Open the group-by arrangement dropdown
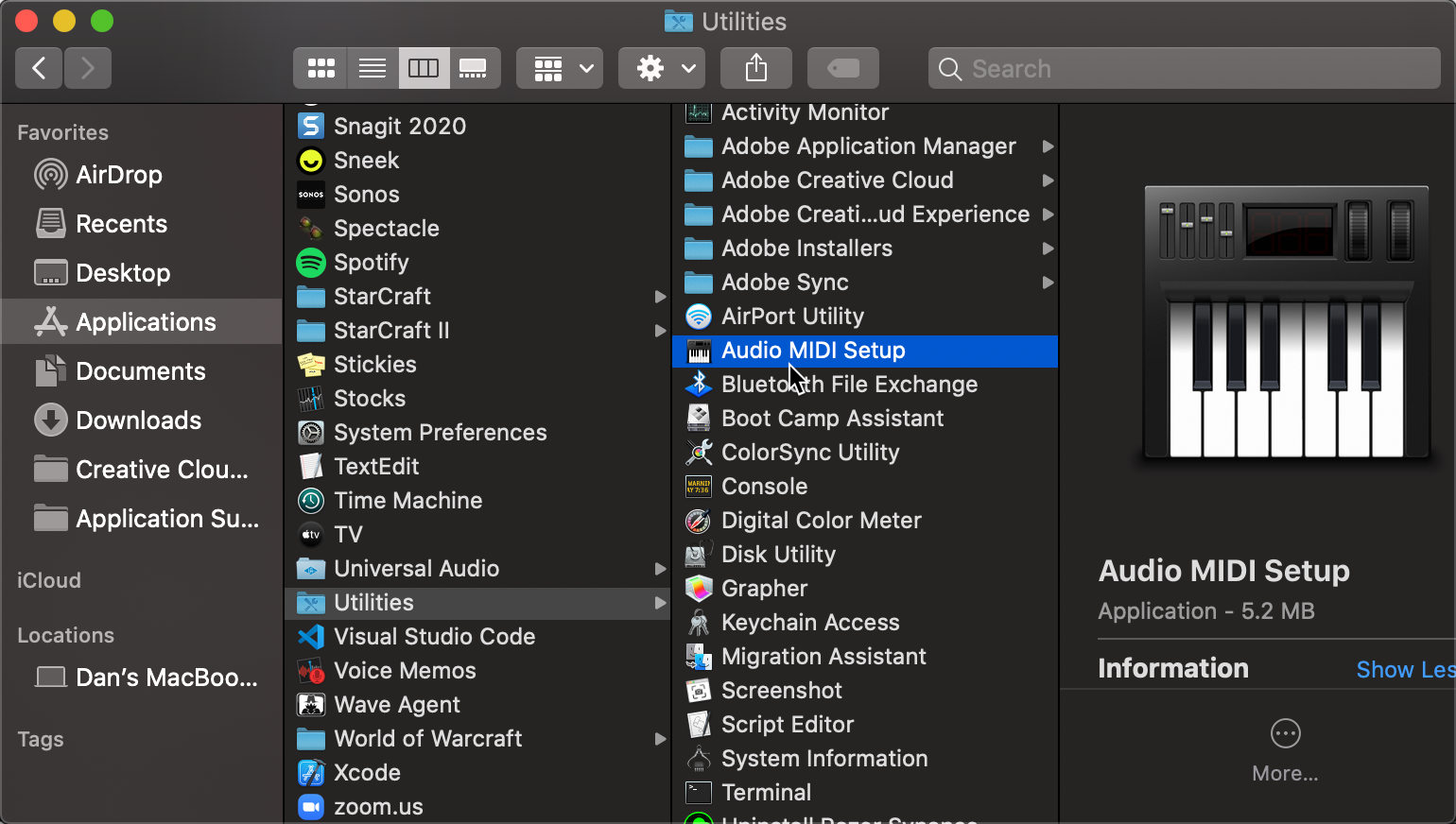1456x824 pixels. [x=560, y=68]
